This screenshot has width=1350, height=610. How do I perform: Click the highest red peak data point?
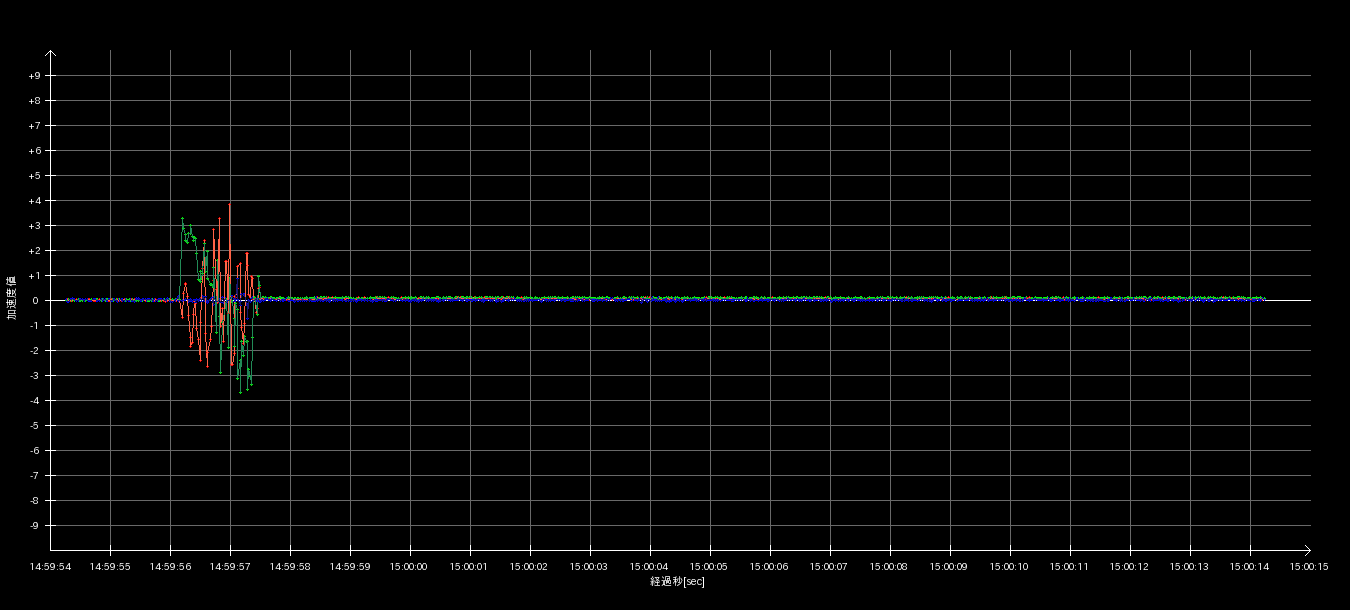click(229, 205)
